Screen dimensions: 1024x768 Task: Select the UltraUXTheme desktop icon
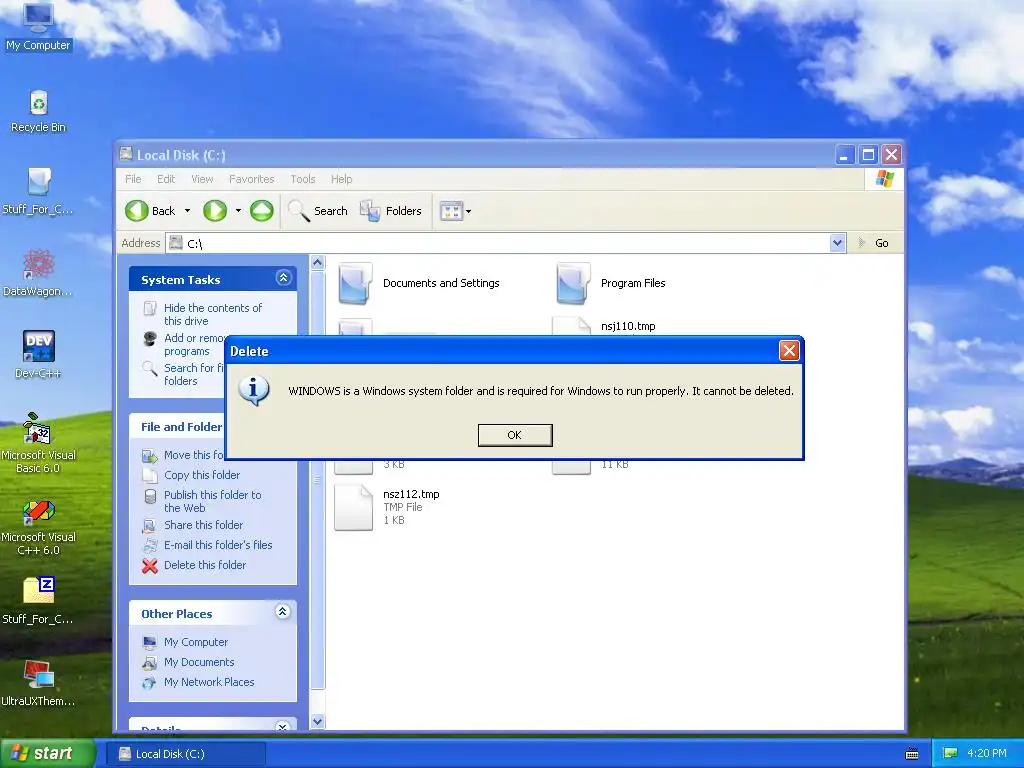[38, 683]
